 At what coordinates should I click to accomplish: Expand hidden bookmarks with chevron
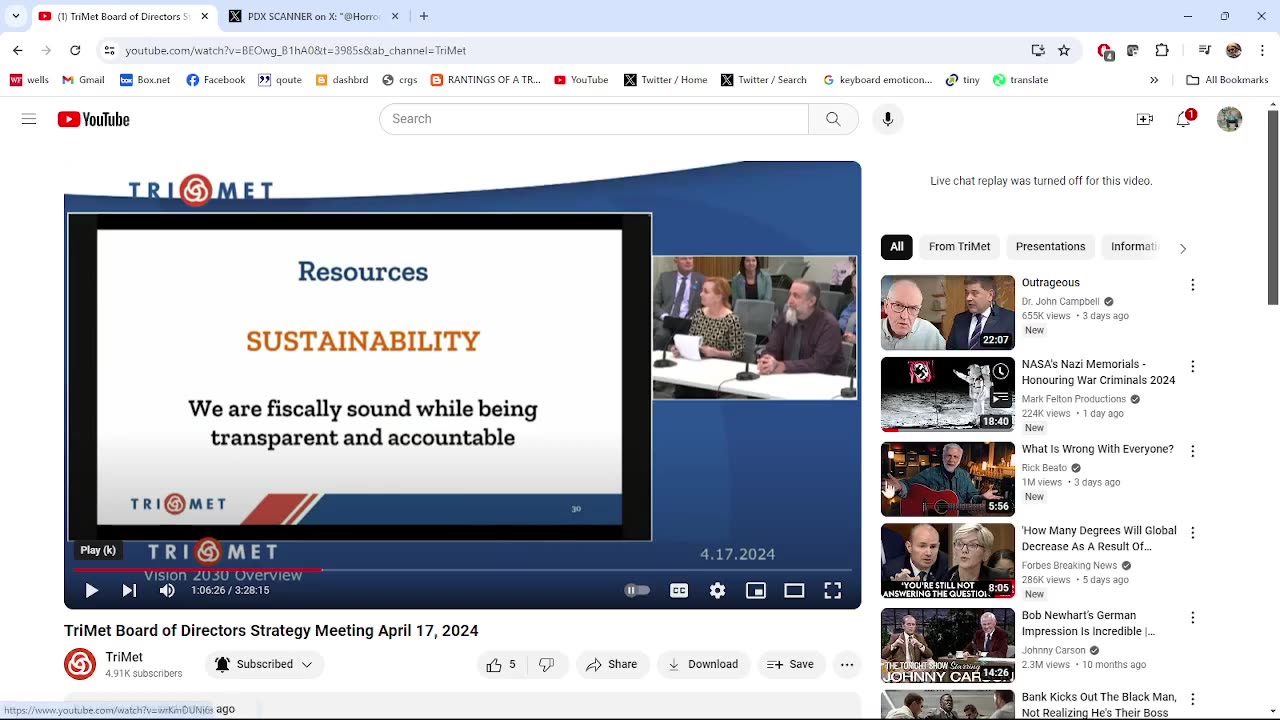point(1154,80)
